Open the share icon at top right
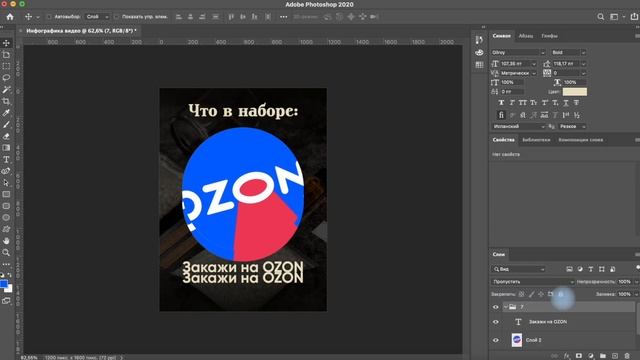The height and width of the screenshot is (360, 640). (634, 17)
